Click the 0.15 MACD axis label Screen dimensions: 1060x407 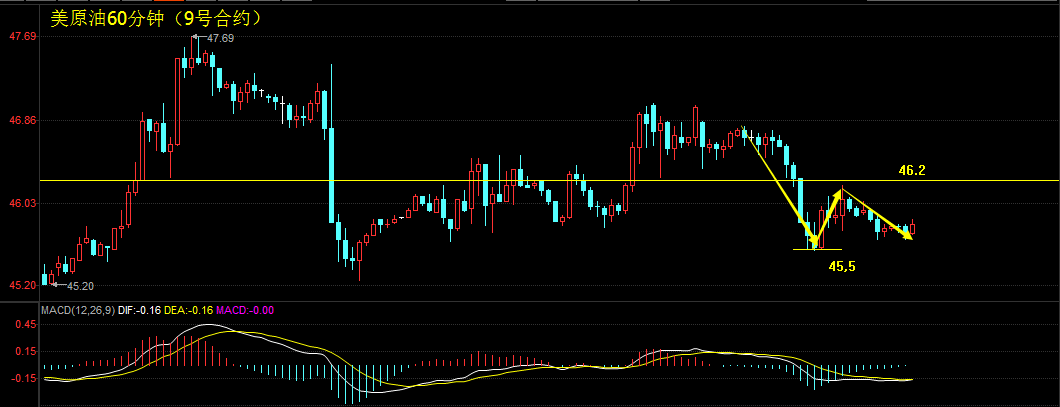[24, 351]
